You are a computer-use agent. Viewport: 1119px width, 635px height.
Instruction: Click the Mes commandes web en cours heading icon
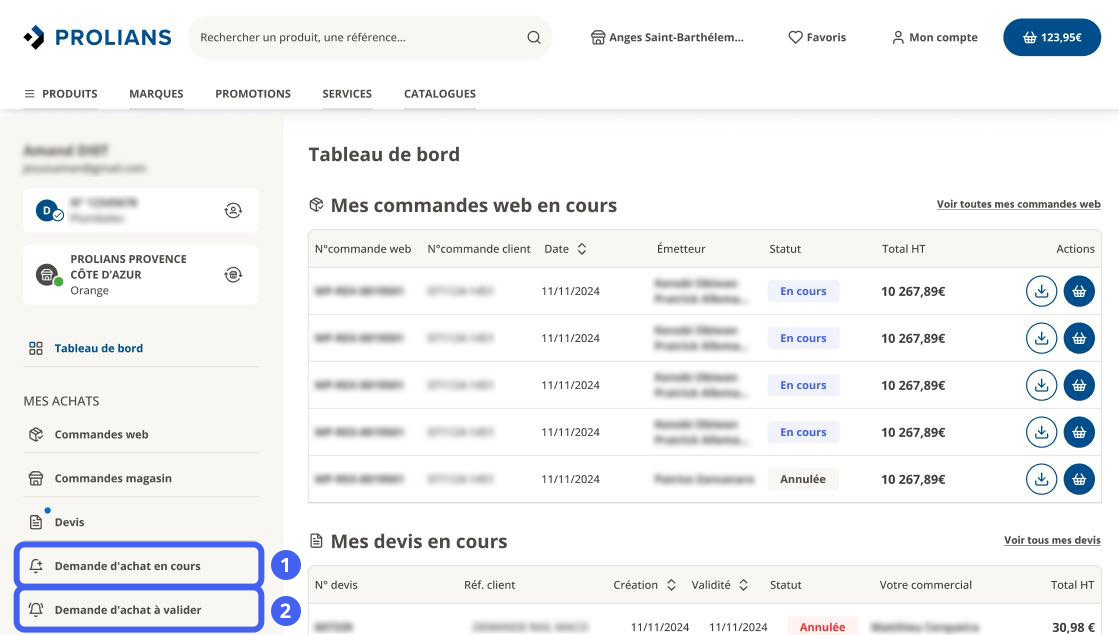(316, 205)
